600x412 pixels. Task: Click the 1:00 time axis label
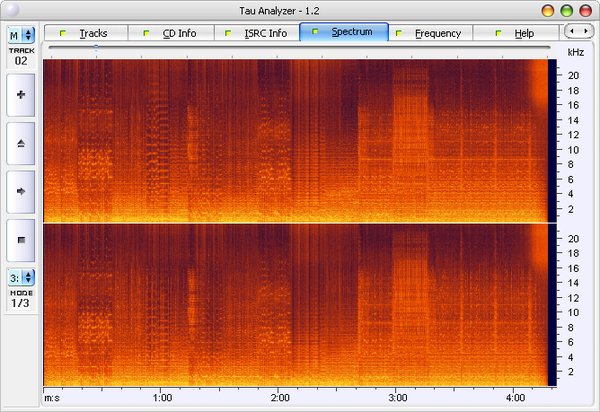coord(162,398)
